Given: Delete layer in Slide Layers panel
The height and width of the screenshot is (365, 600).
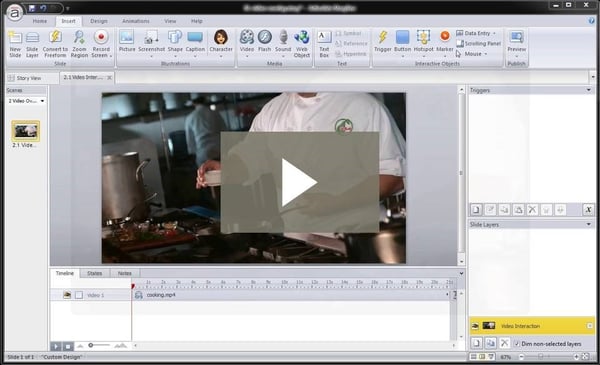Looking at the screenshot, I should pyautogui.click(x=504, y=343).
